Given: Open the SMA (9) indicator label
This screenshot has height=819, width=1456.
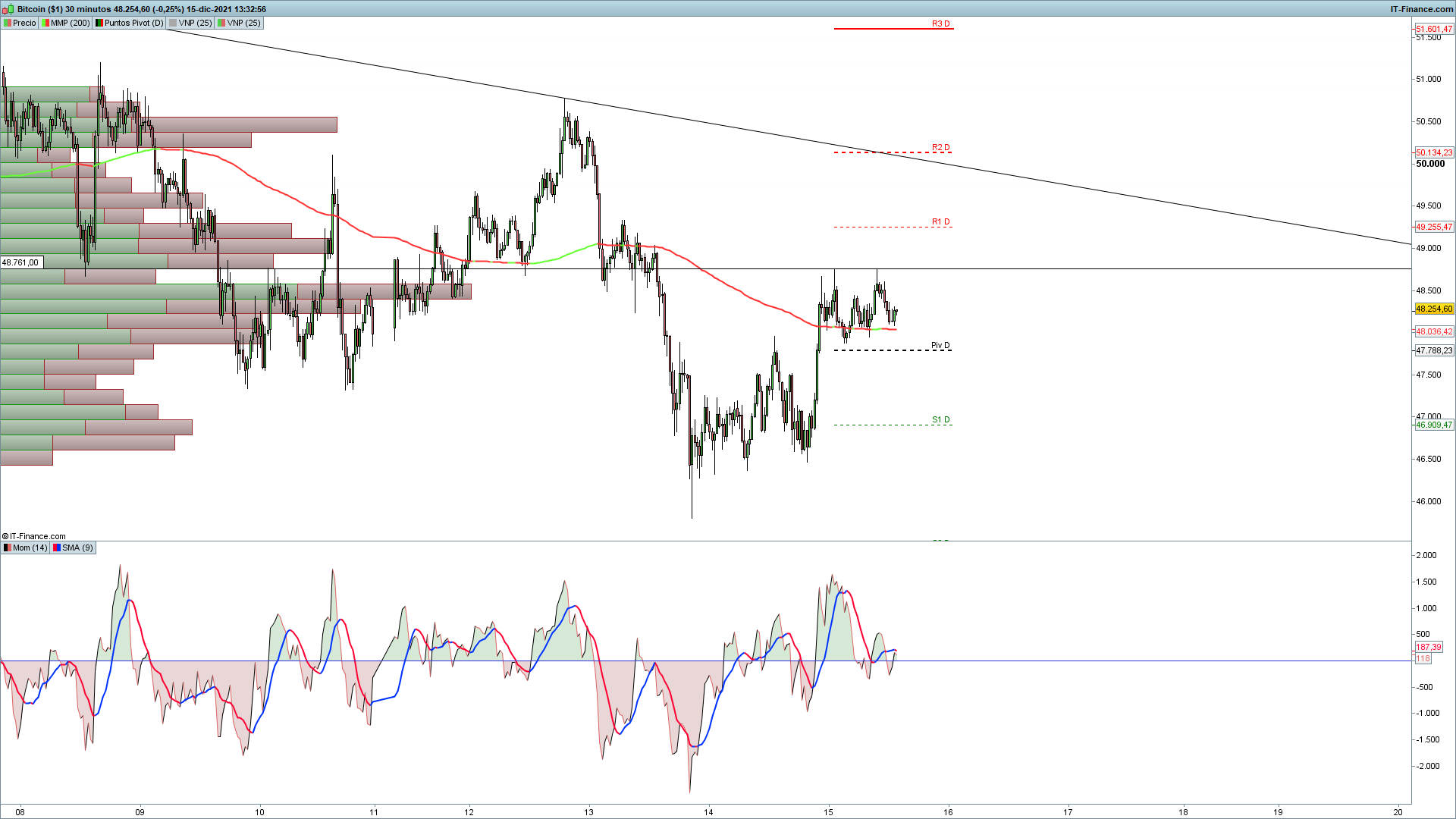Looking at the screenshot, I should 74,548.
